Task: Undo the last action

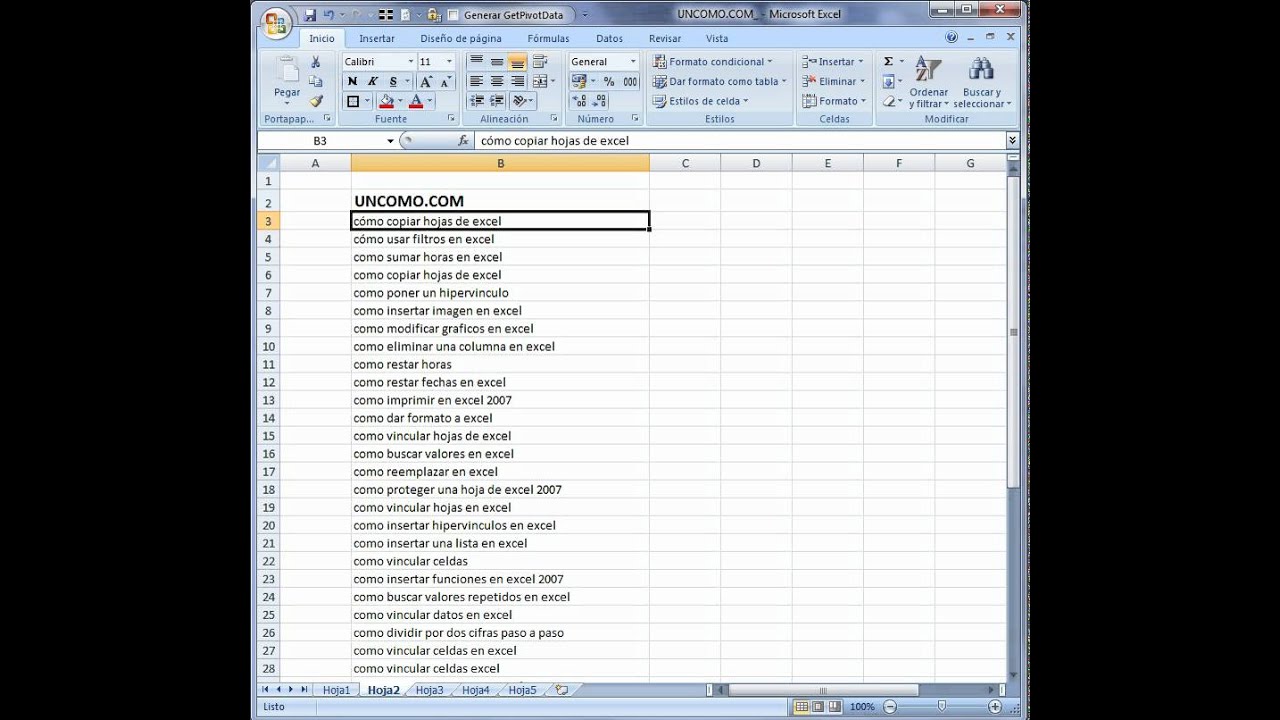Action: tap(328, 15)
